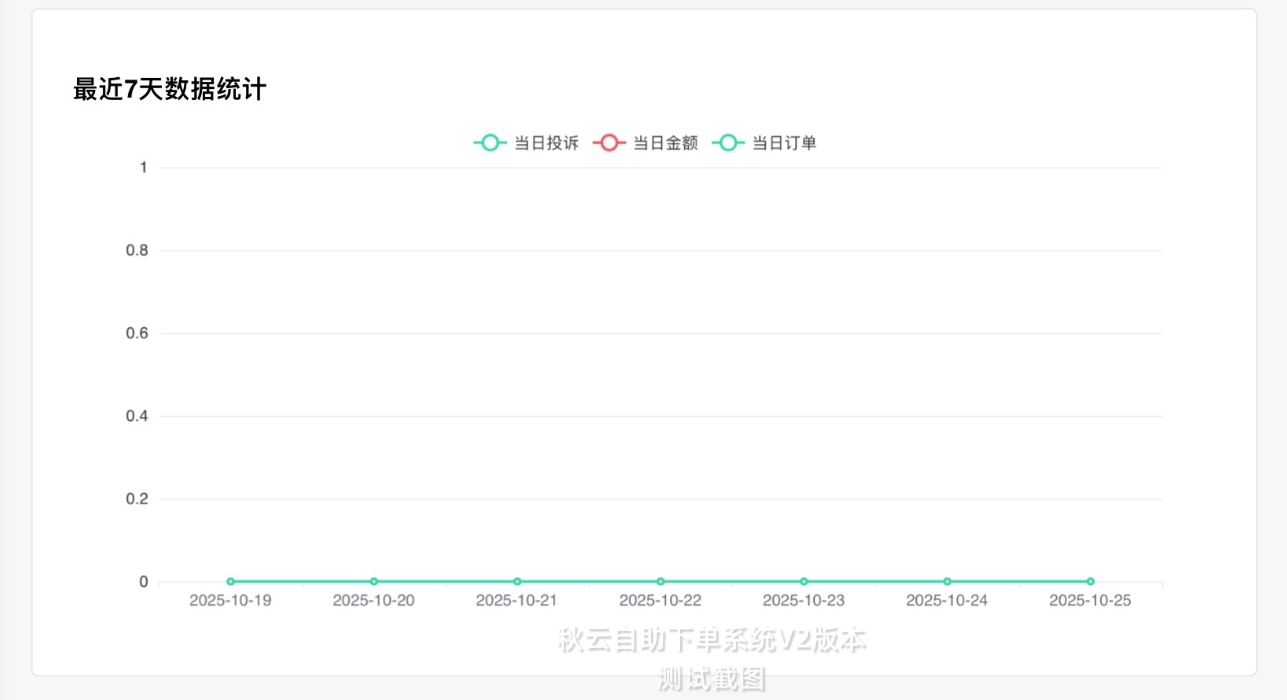Click the 2025-10-20 axis label
Screen dimensions: 1287x700
[374, 601]
